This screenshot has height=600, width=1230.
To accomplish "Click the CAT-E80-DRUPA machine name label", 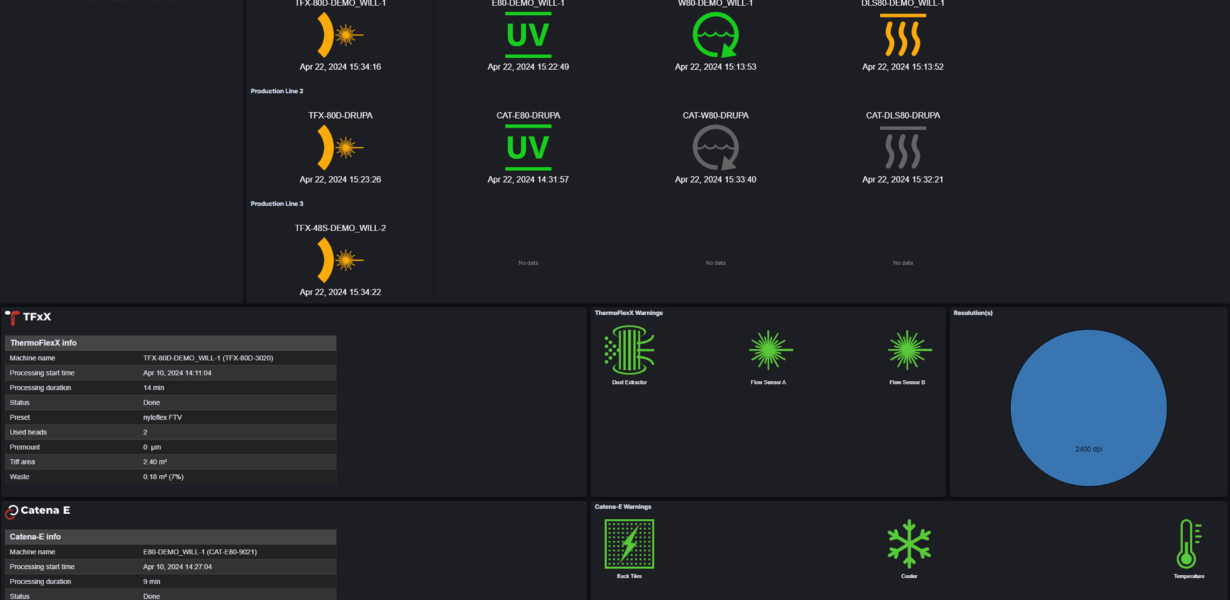I will pyautogui.click(x=528, y=115).
